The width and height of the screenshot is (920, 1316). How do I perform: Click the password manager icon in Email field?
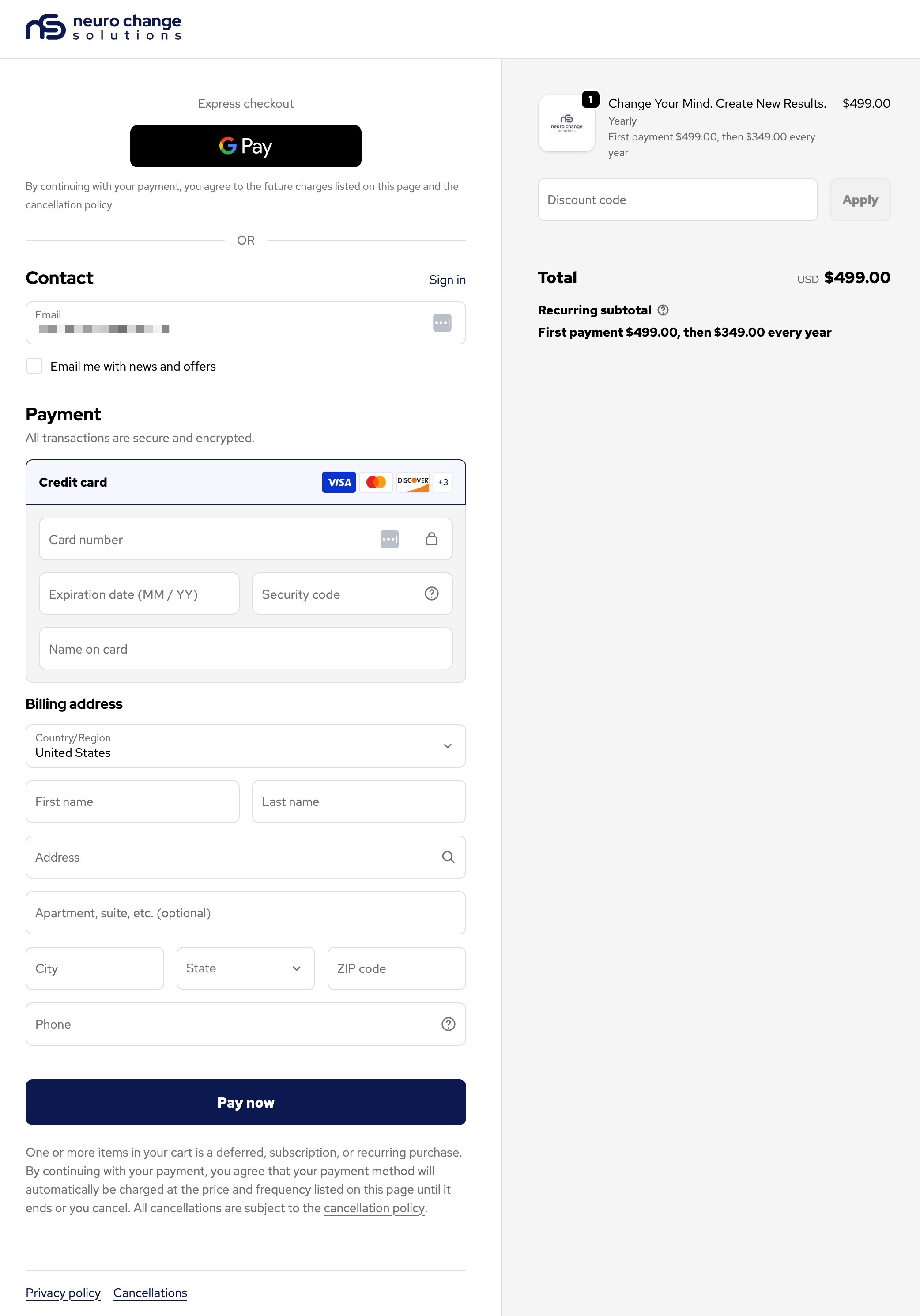tap(441, 323)
